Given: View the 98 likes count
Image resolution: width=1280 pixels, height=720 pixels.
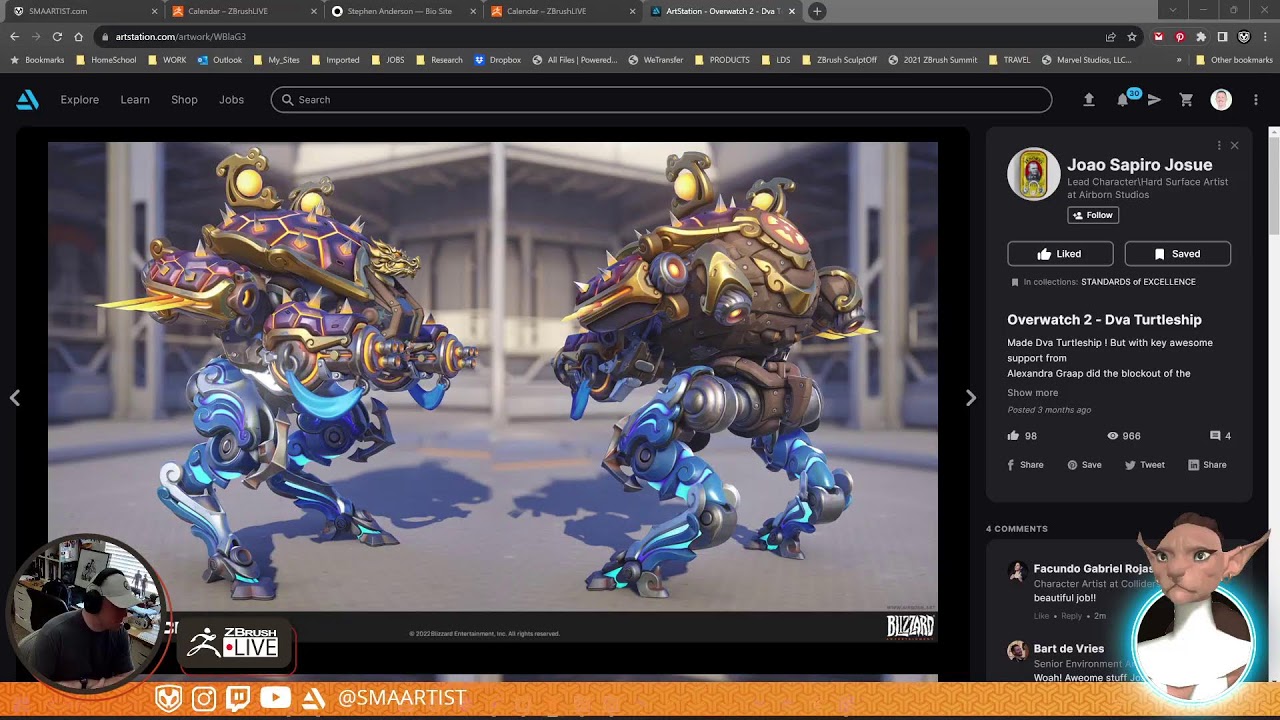Looking at the screenshot, I should (x=1022, y=436).
